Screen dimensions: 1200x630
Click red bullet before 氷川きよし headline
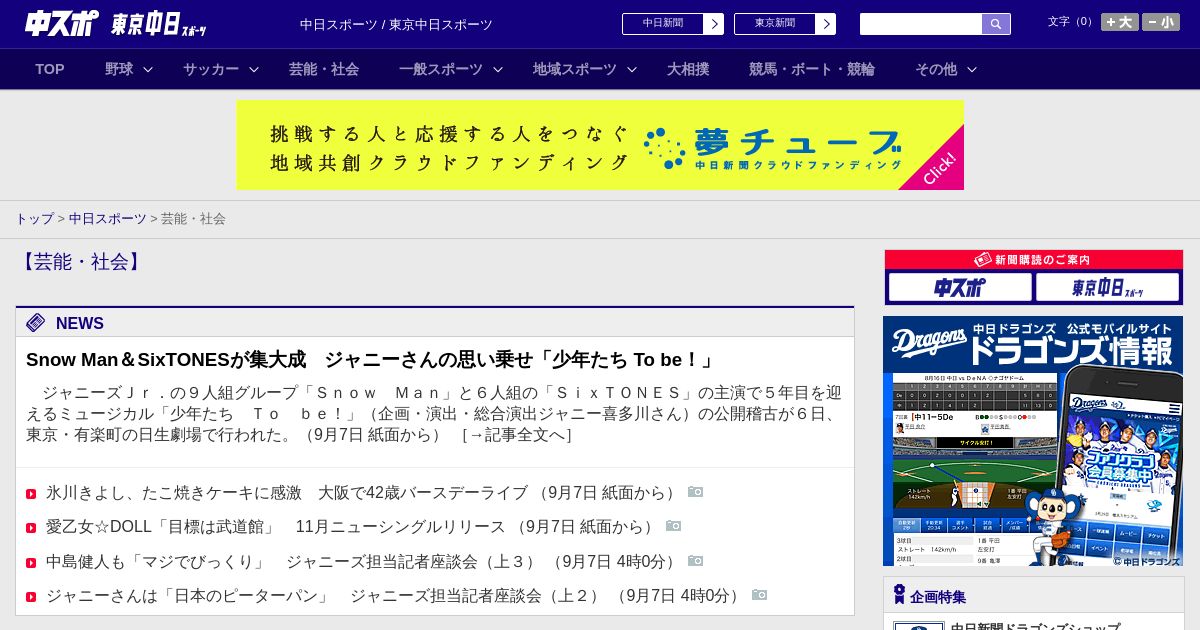[x=31, y=494]
